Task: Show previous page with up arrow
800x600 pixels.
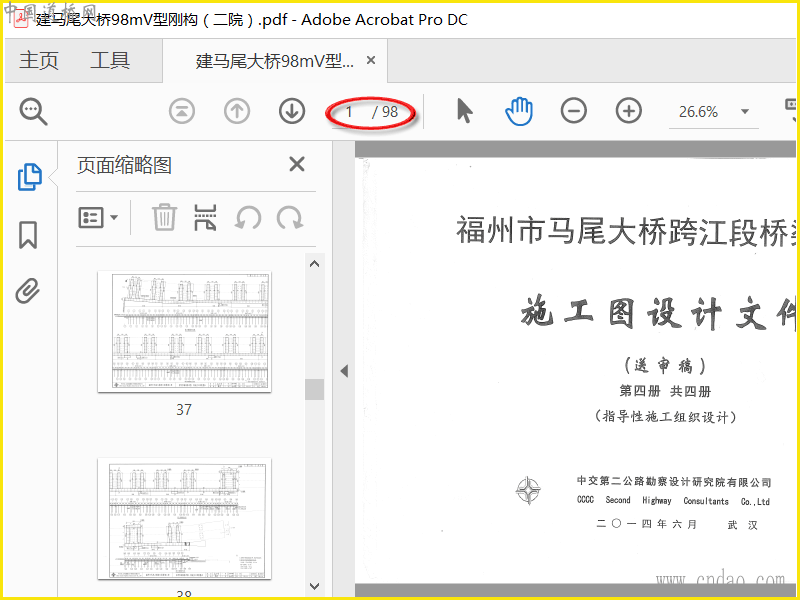Action: (x=237, y=111)
